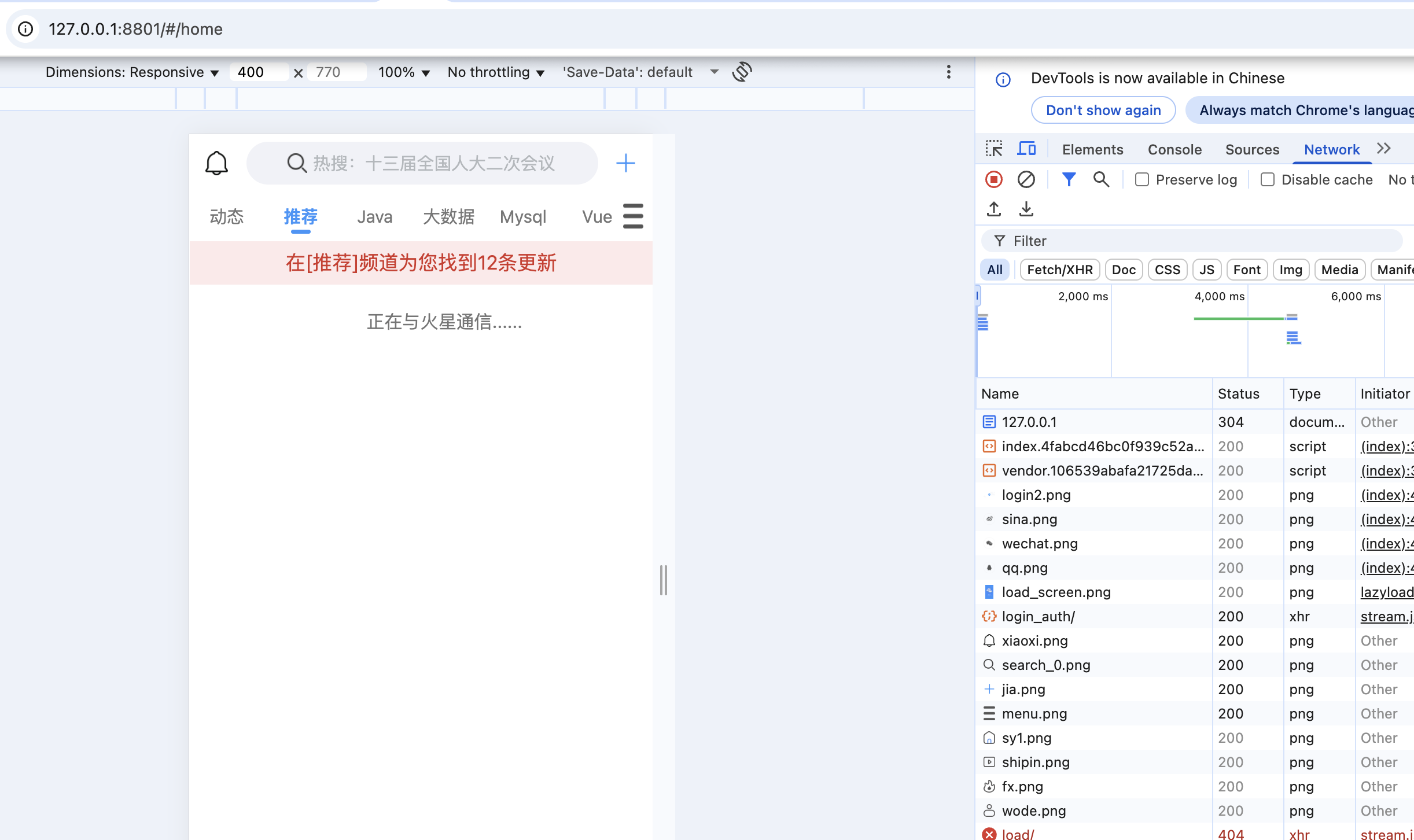Toggle the network filter funnel

click(1069, 179)
